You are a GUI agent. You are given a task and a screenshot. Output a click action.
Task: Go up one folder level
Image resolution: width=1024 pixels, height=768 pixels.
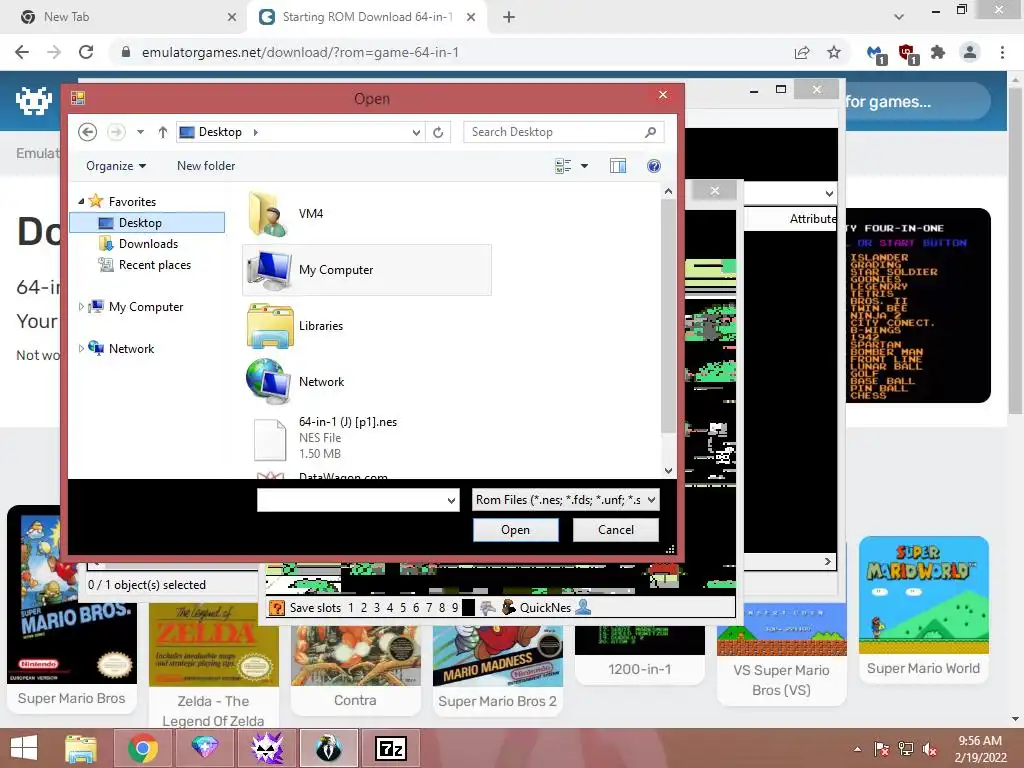tap(163, 132)
